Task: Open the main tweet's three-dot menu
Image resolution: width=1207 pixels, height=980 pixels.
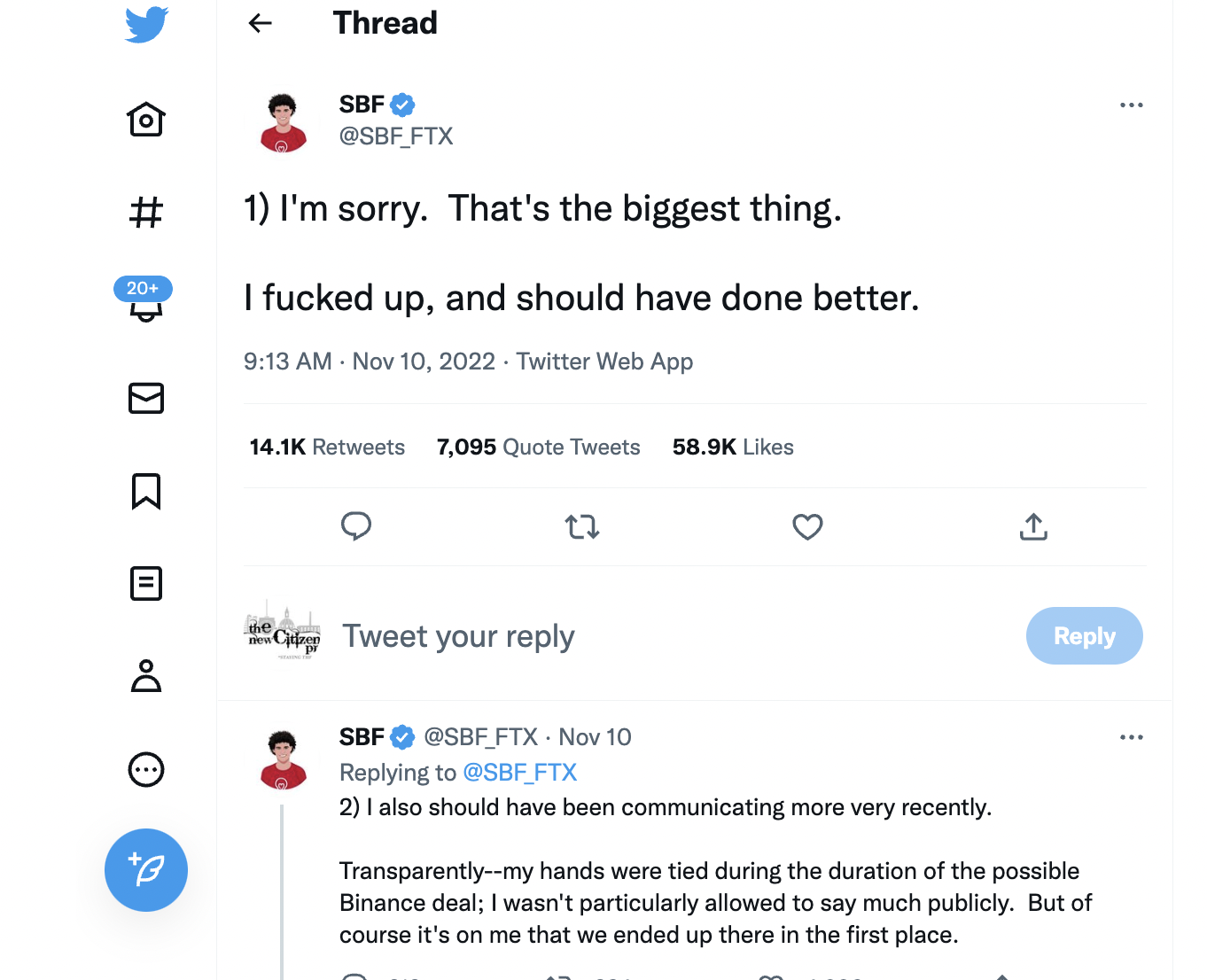Action: tap(1131, 105)
